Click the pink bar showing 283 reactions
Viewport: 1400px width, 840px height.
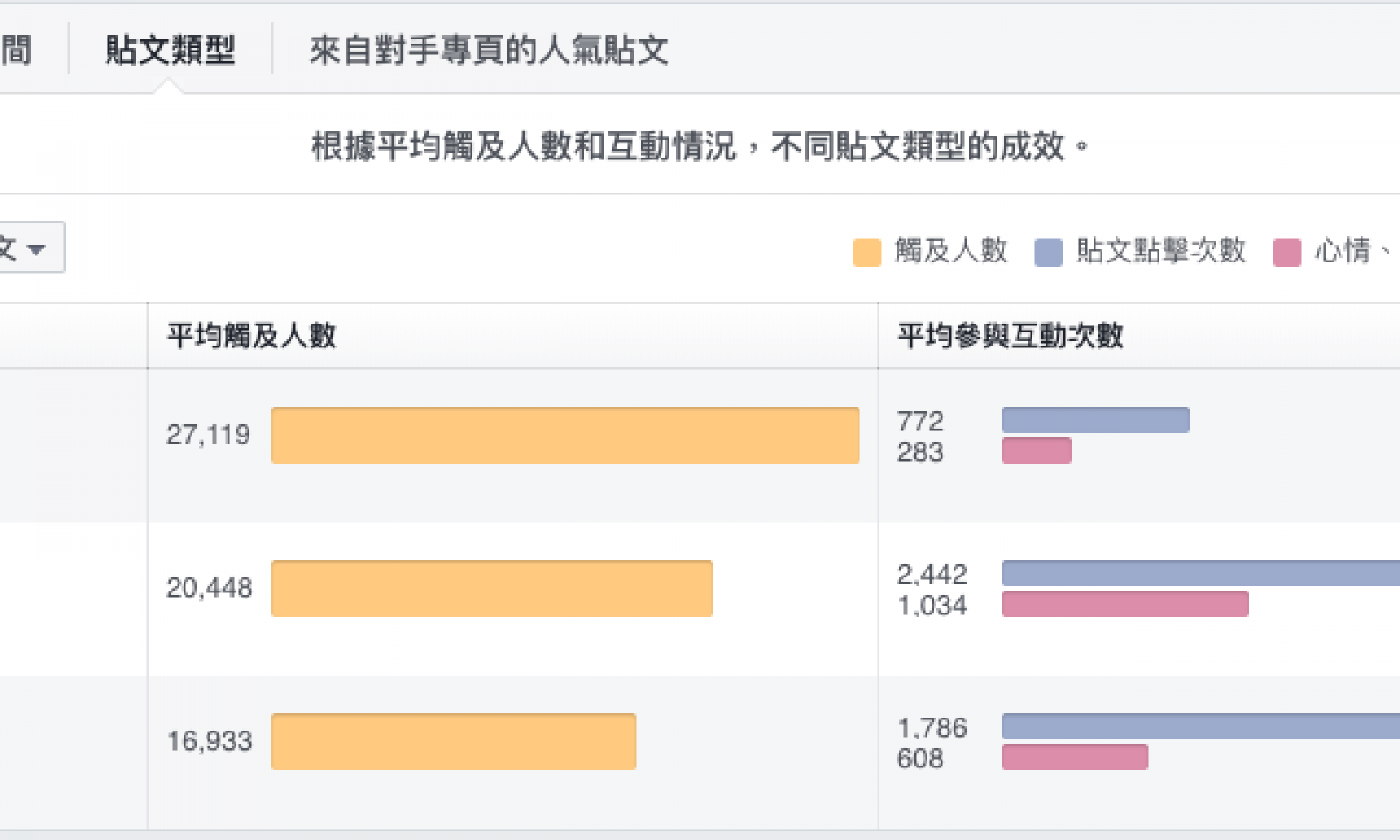1037,451
